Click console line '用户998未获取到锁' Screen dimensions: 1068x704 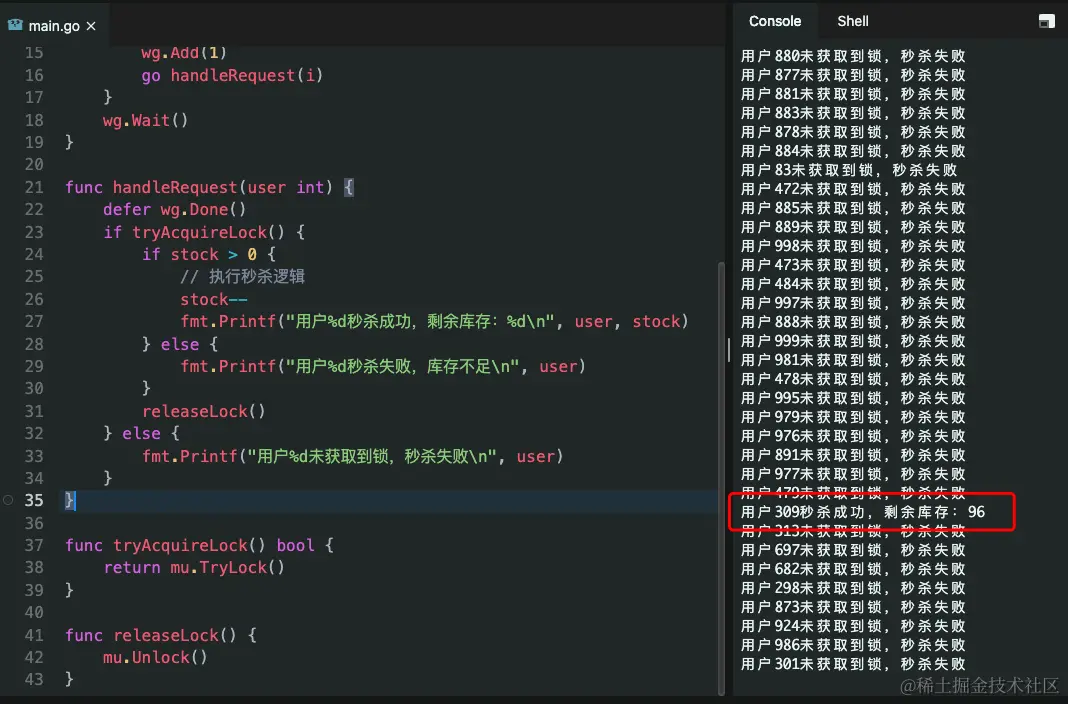click(x=853, y=246)
